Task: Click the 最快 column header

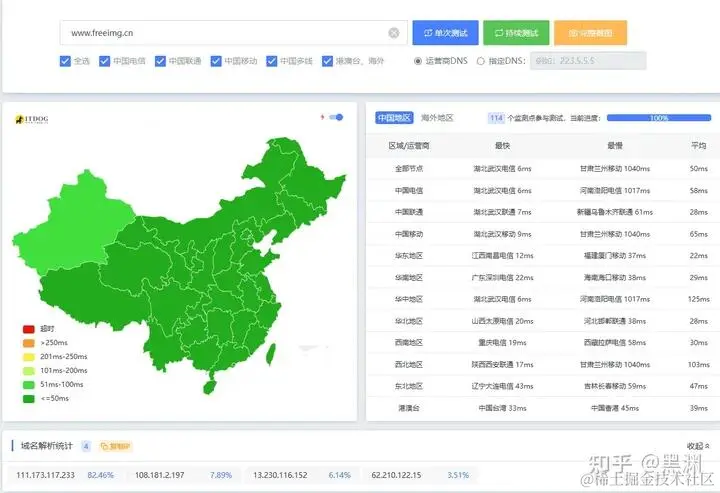Action: [502, 146]
